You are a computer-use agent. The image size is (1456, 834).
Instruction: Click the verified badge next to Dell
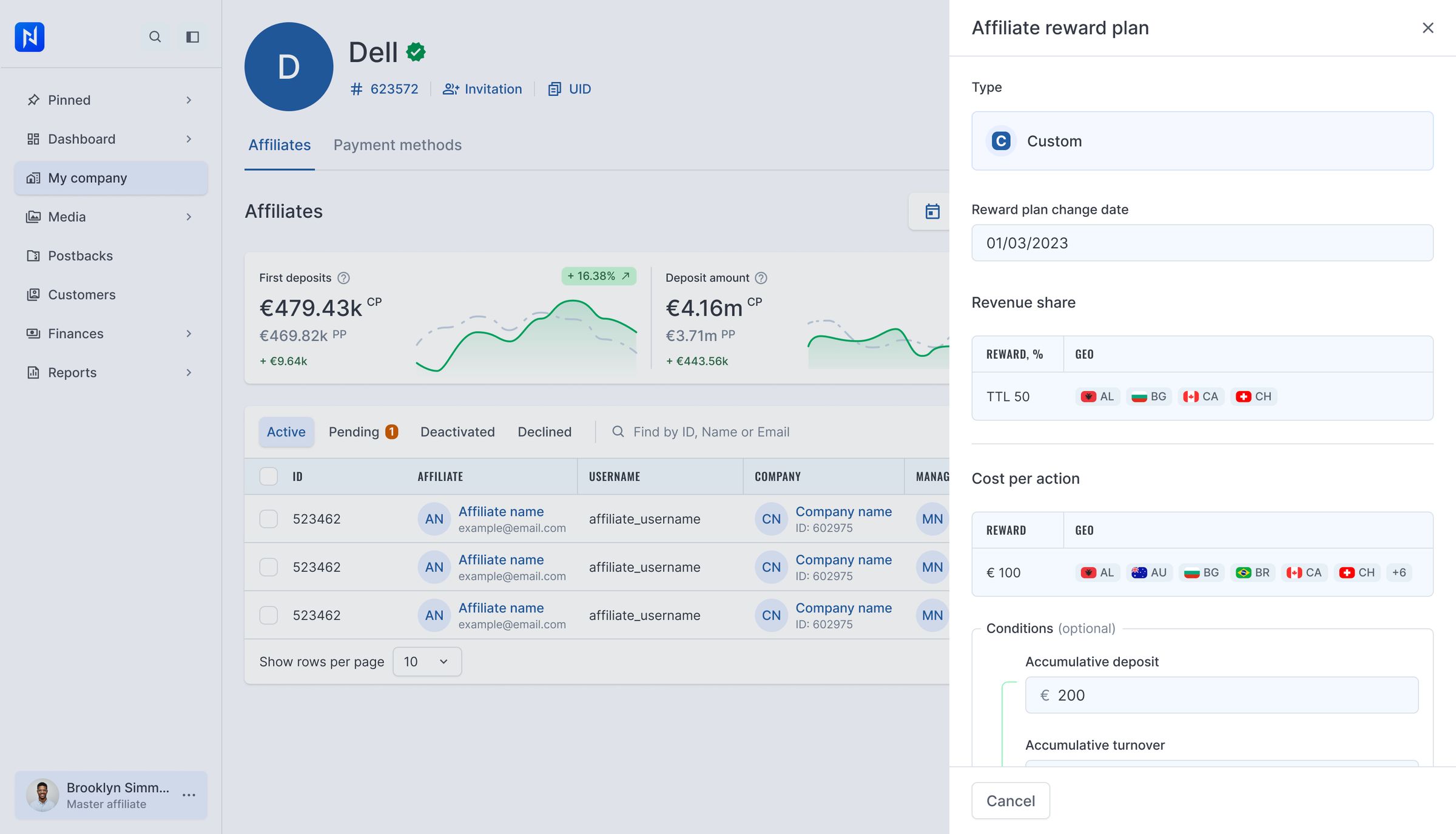(x=416, y=52)
